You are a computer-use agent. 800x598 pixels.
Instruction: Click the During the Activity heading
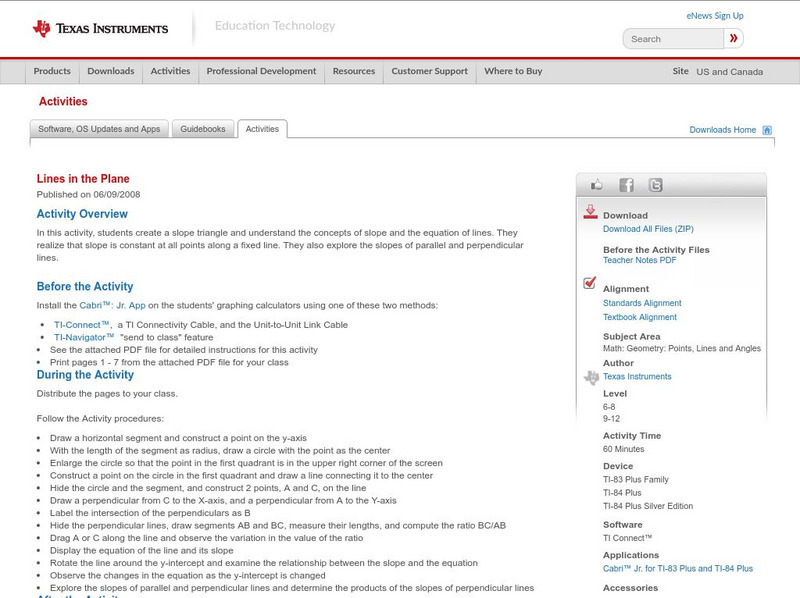tap(85, 375)
